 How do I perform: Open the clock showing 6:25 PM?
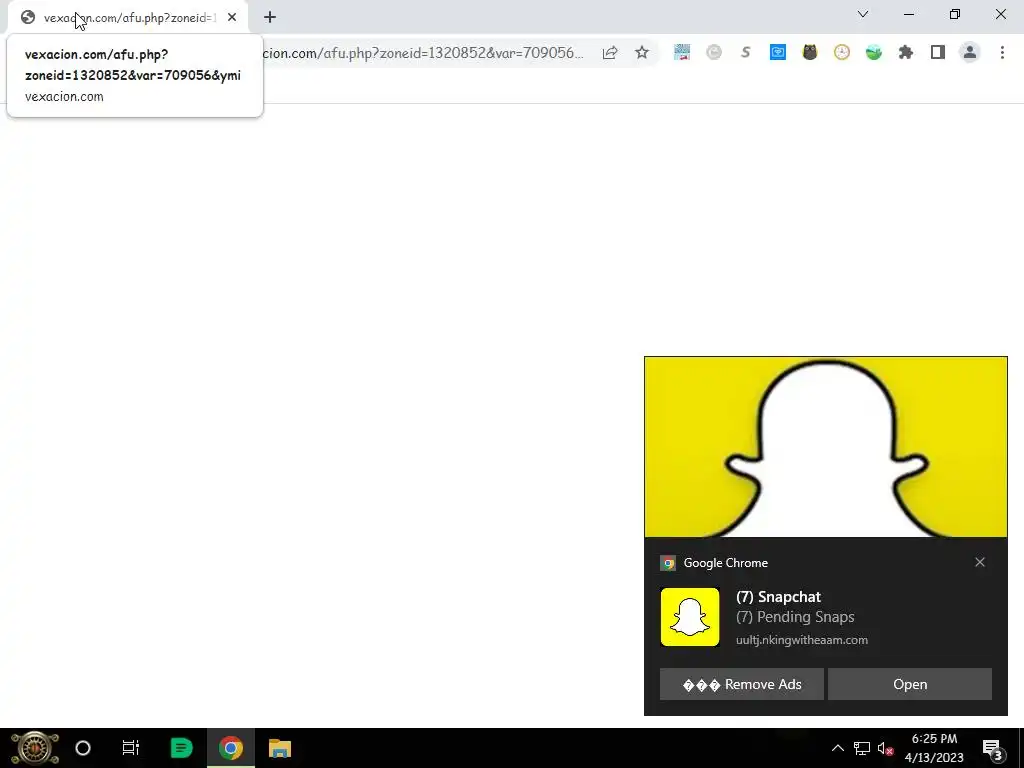(934, 748)
